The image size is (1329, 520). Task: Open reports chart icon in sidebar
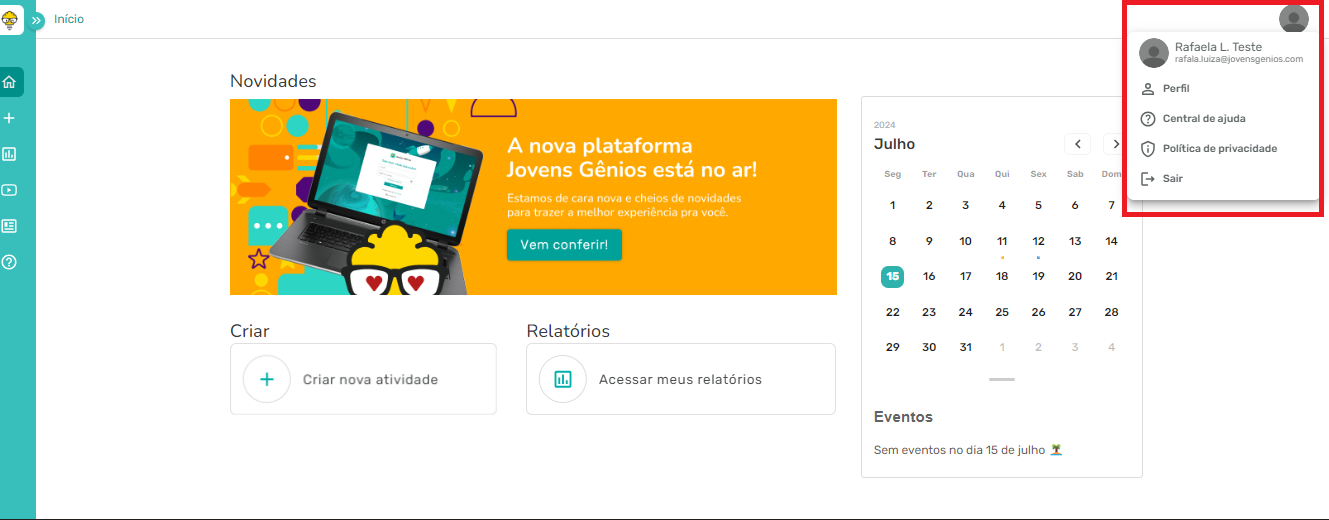tap(10, 154)
